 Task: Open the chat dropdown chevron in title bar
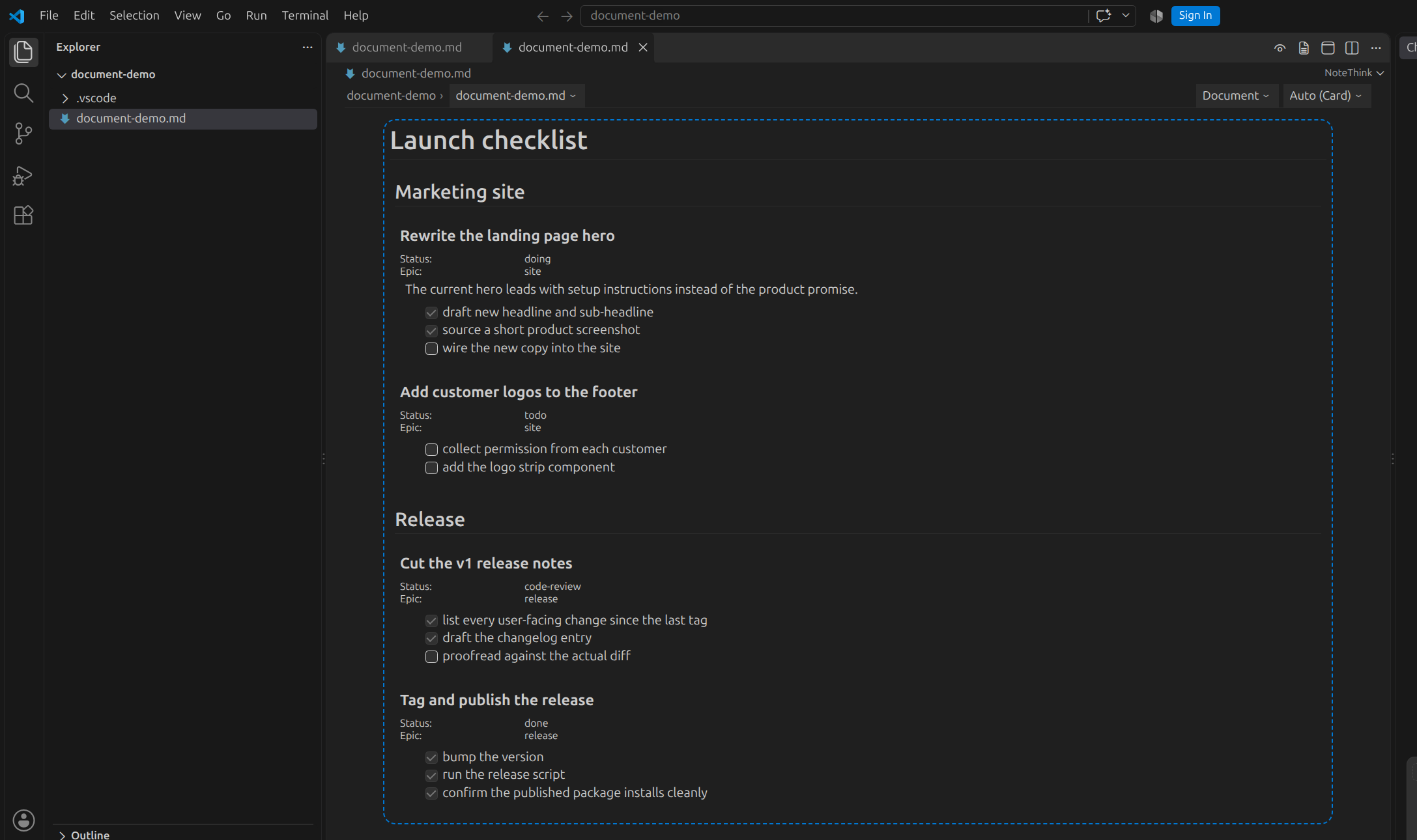[1125, 16]
